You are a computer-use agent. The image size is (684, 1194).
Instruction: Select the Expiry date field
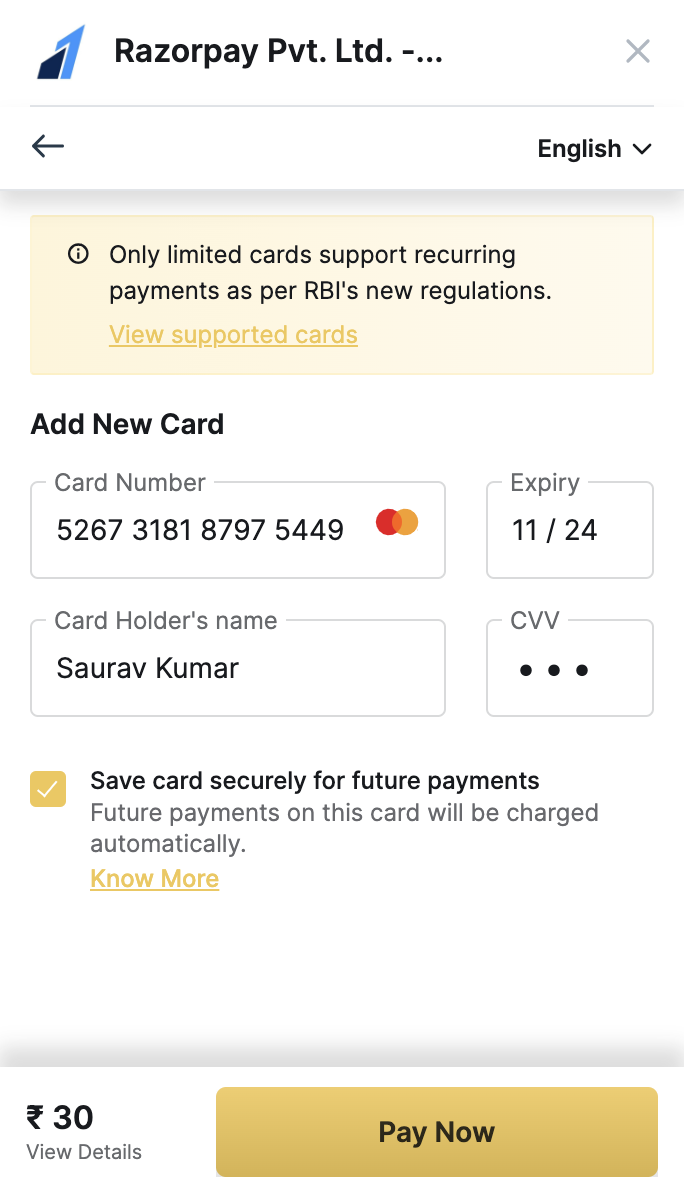point(570,530)
